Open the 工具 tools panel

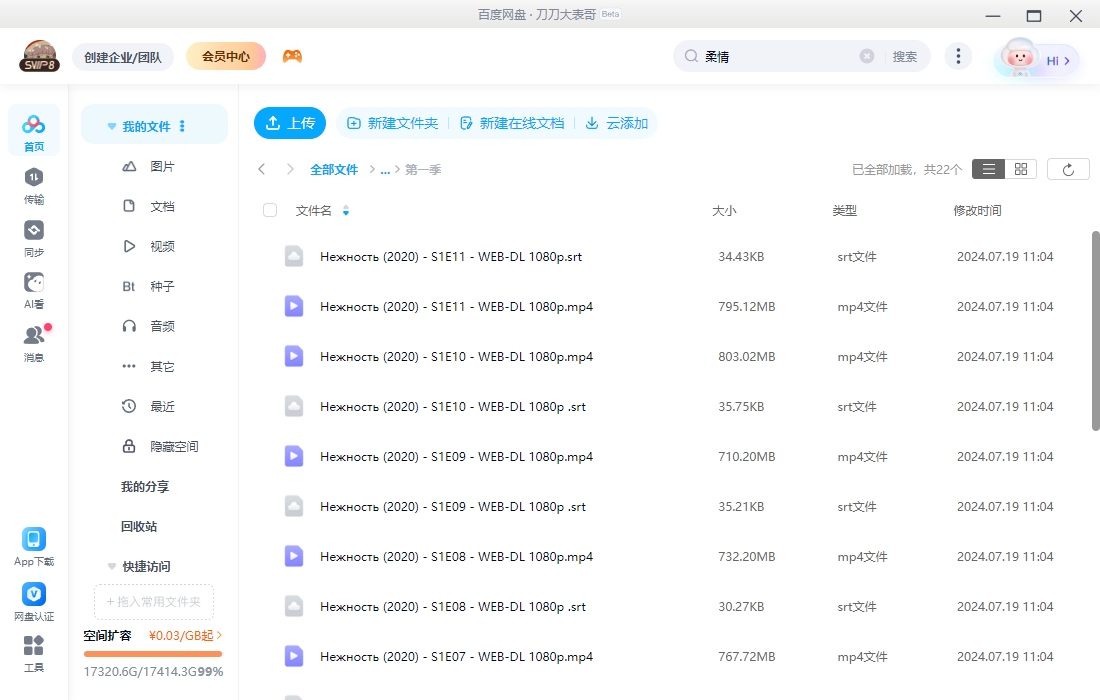pyautogui.click(x=33, y=652)
